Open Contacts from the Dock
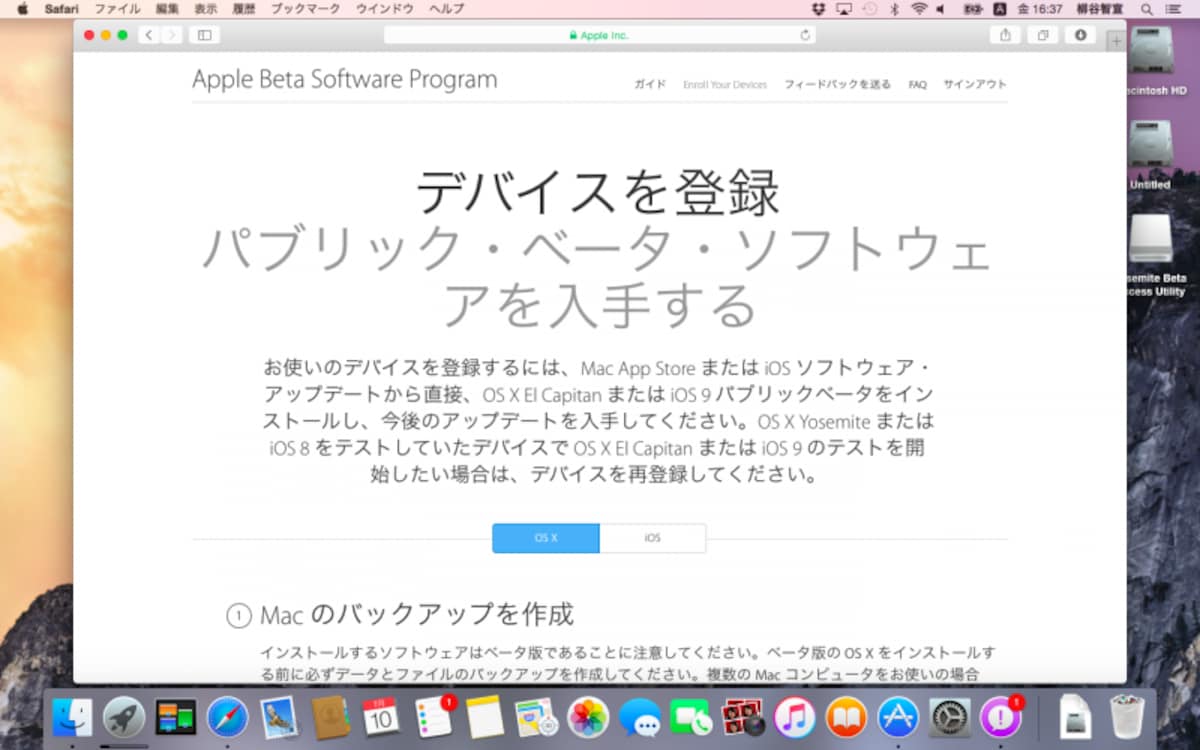 pyautogui.click(x=330, y=717)
